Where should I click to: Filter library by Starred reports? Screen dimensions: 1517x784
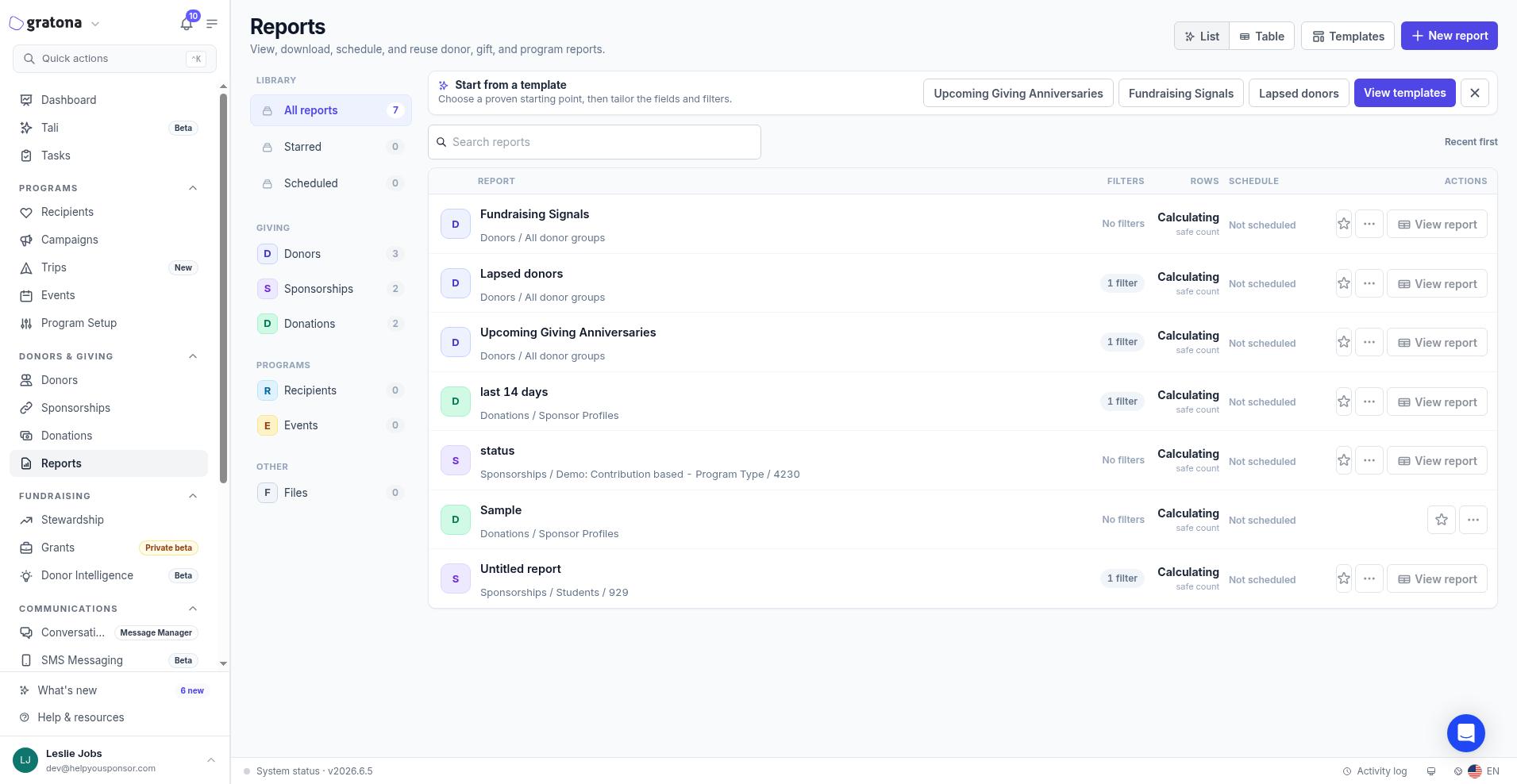point(331,147)
